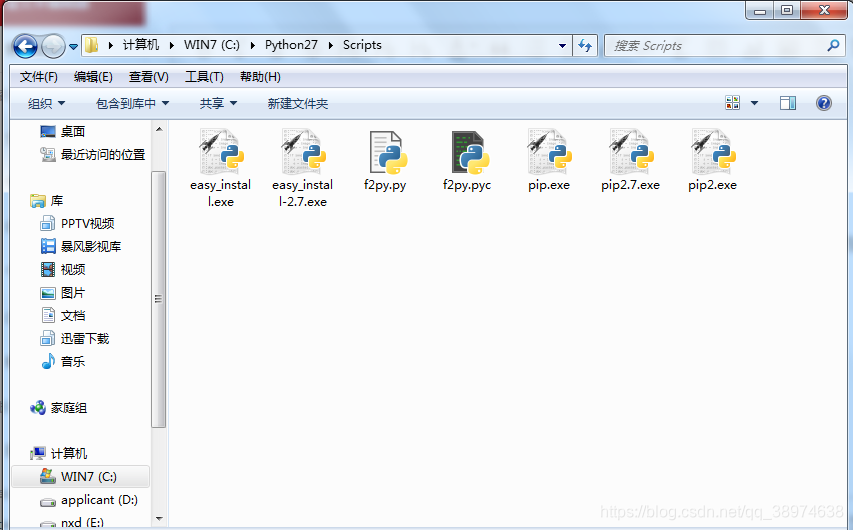Viewport: 853px width, 530px height.
Task: Open 音乐 (Music) library
Action: coord(64,361)
